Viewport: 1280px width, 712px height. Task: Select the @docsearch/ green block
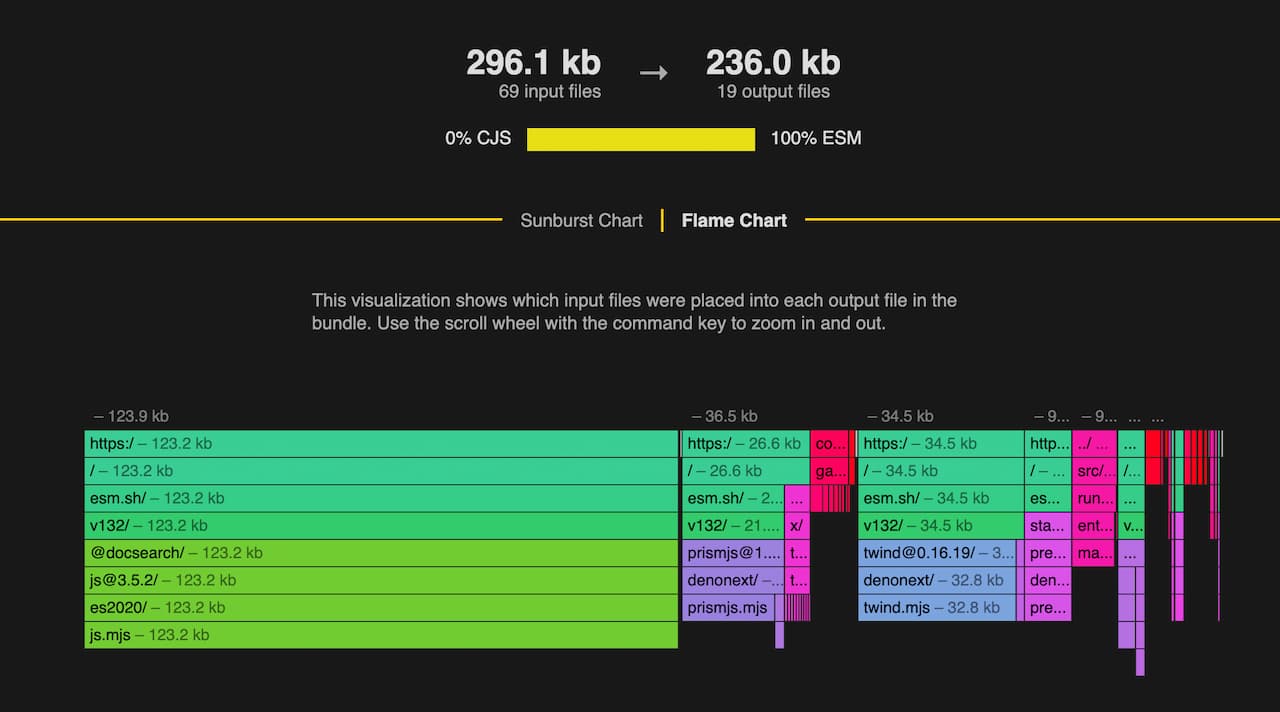tap(380, 552)
